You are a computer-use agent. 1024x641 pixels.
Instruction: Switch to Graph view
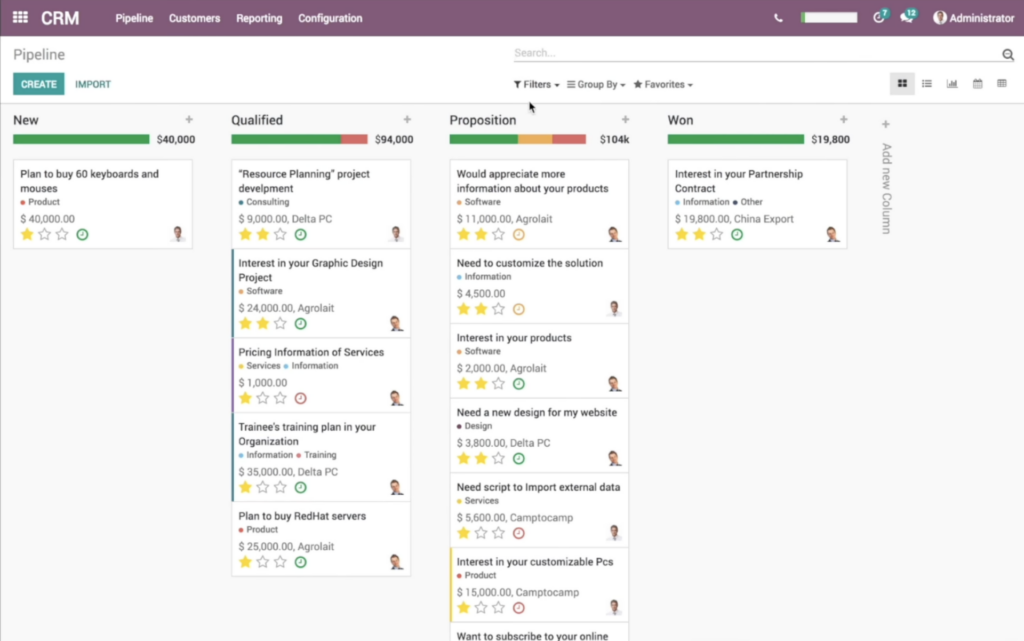[x=952, y=84]
